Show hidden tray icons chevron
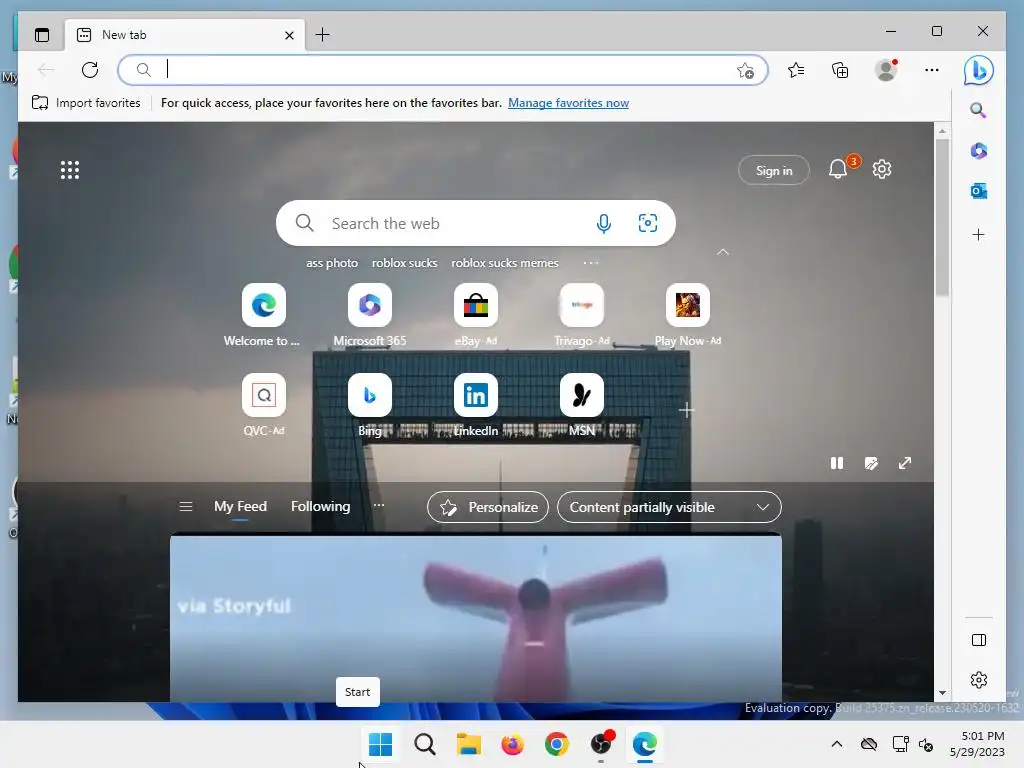This screenshot has height=768, width=1024. click(x=837, y=744)
